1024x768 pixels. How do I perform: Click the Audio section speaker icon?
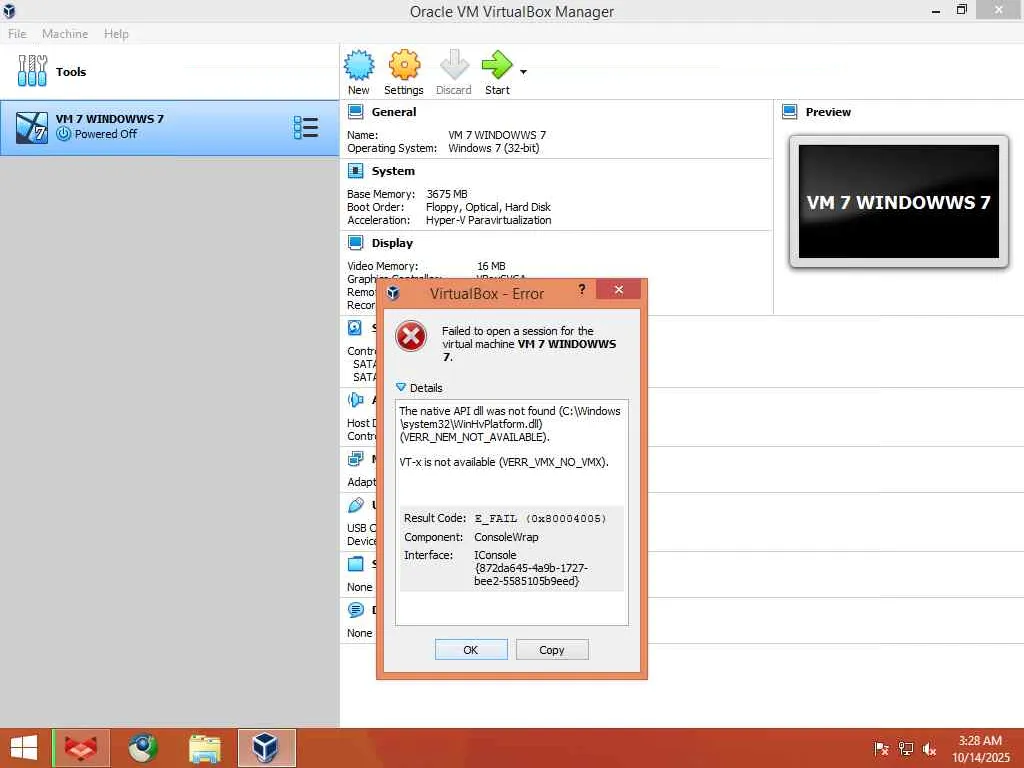pyautogui.click(x=355, y=400)
